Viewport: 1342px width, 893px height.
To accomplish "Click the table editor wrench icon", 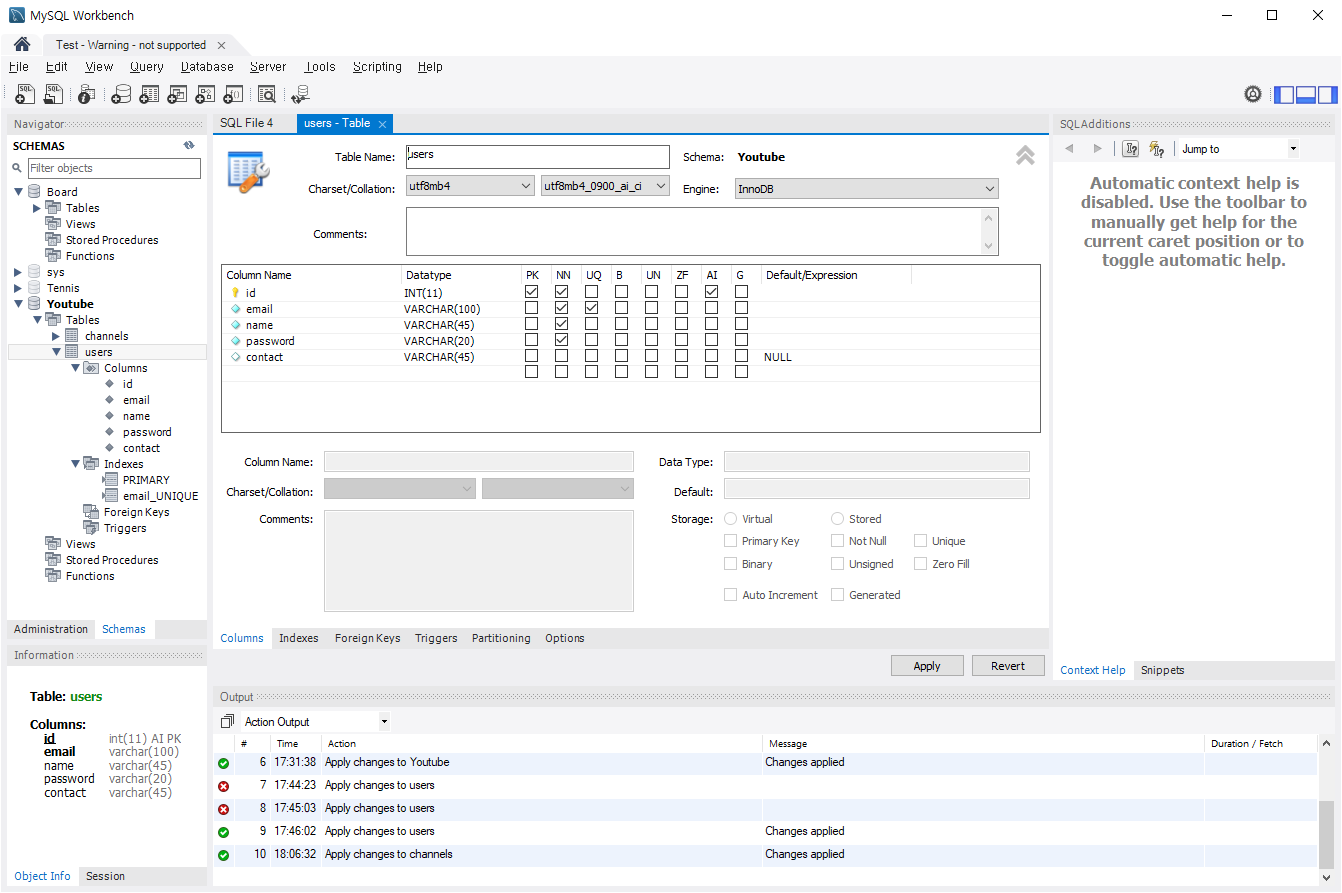I will 247,171.
